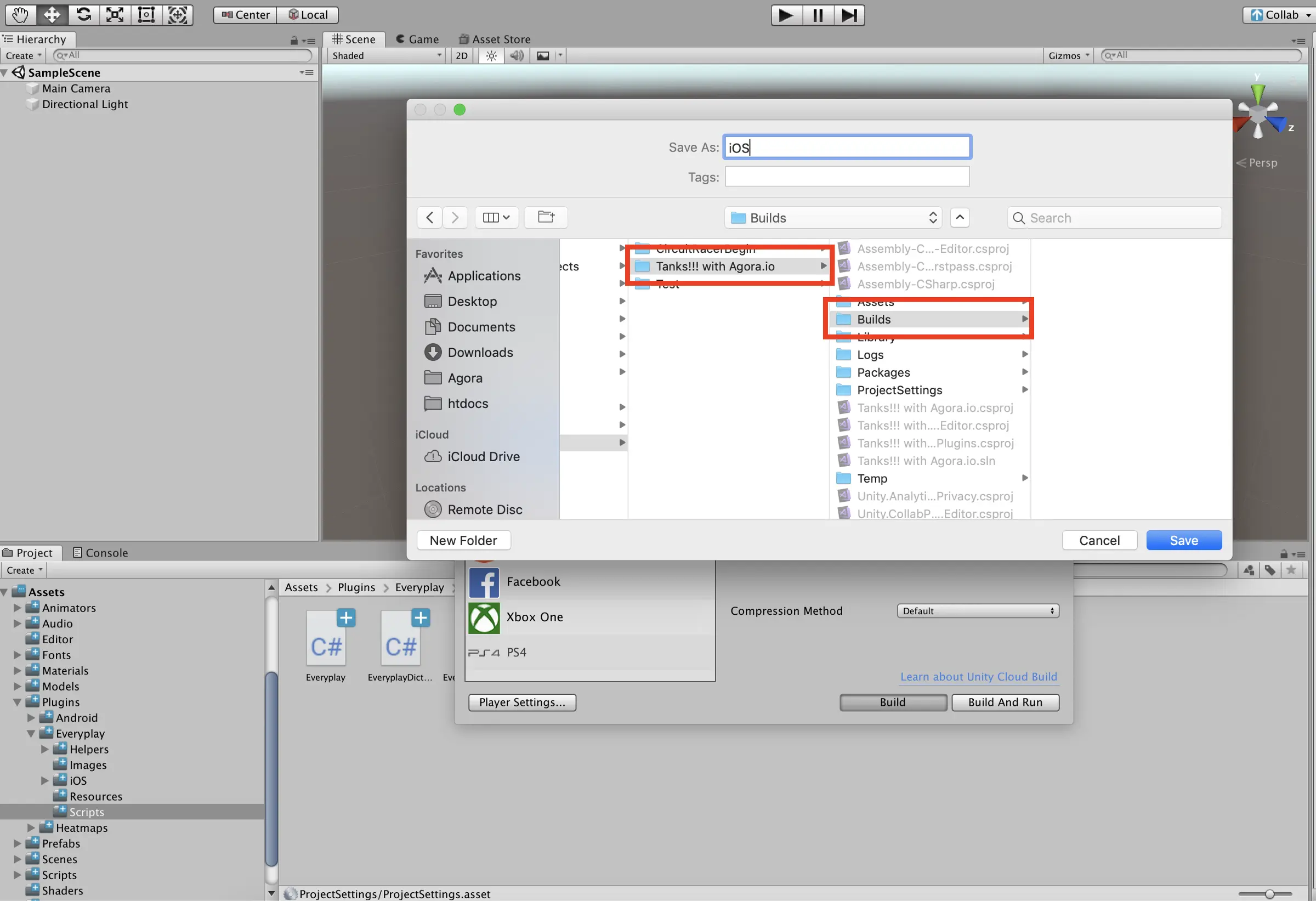Click the Tags input field
The height and width of the screenshot is (901, 1316).
[x=847, y=177]
